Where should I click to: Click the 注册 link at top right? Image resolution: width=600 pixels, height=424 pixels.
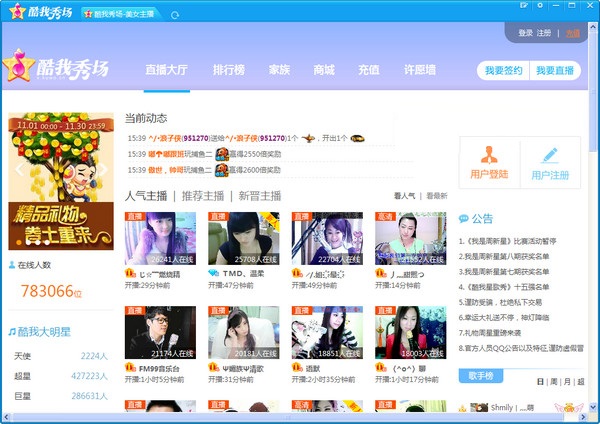pyautogui.click(x=544, y=33)
